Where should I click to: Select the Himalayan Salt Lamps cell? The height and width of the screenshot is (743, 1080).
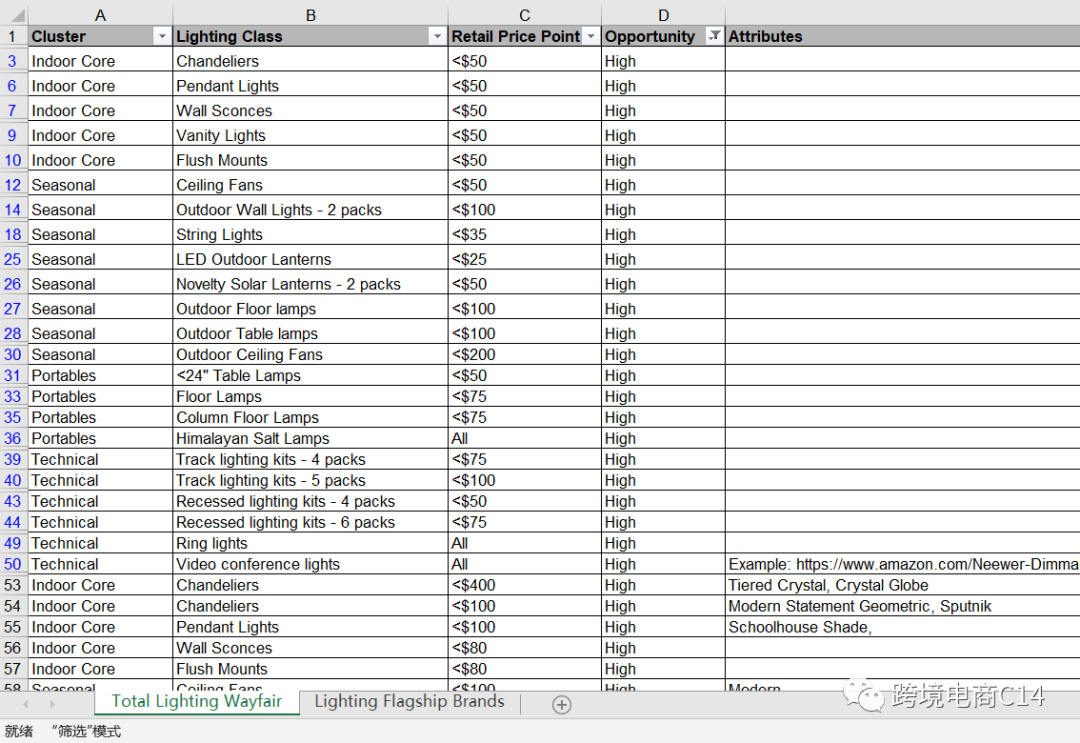click(x=310, y=439)
